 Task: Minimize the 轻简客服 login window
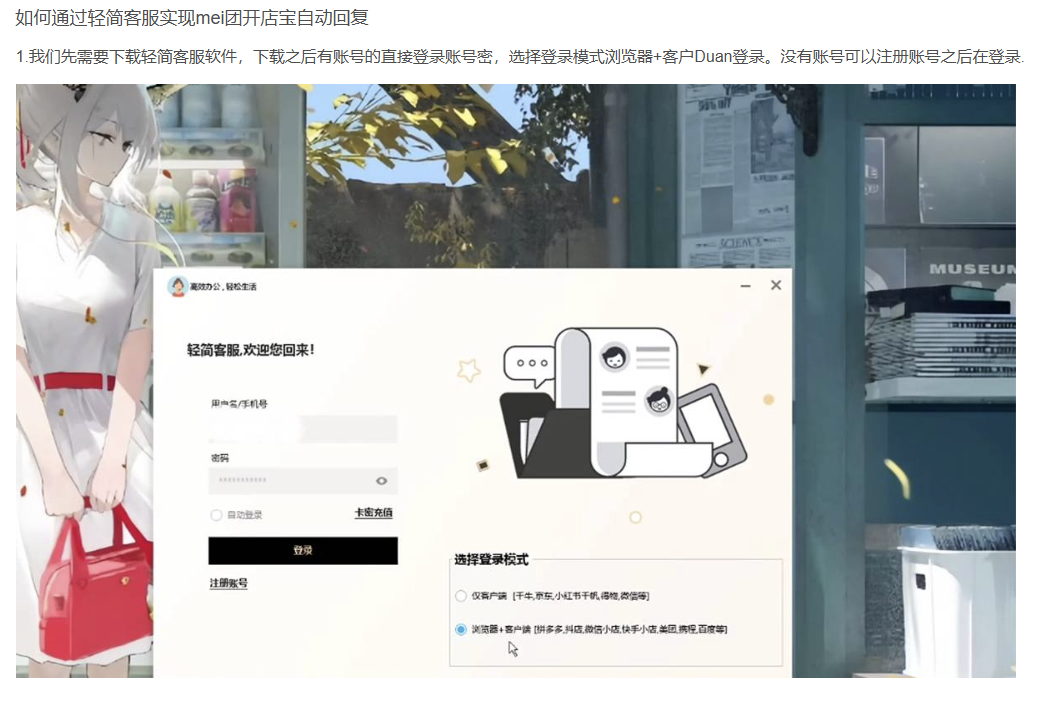point(745,287)
